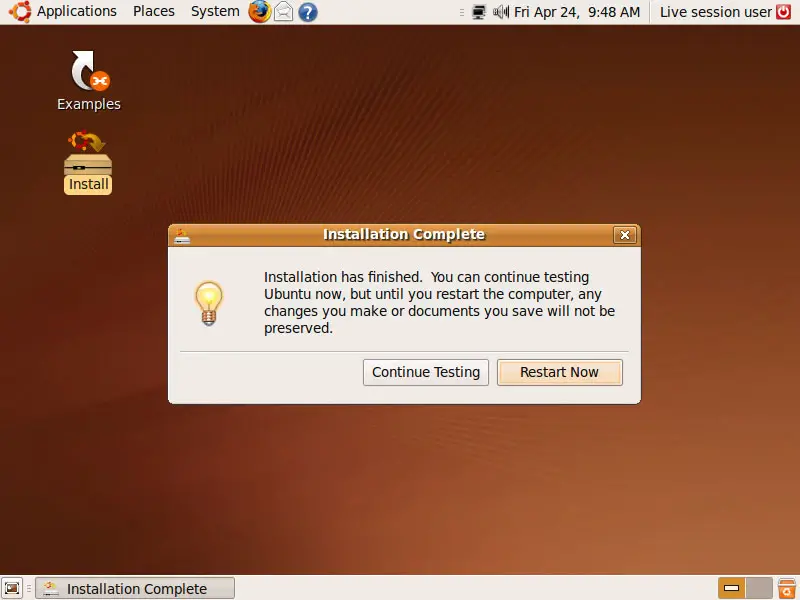Click the red power shutdown icon
This screenshot has height=600, width=800.
point(783,12)
